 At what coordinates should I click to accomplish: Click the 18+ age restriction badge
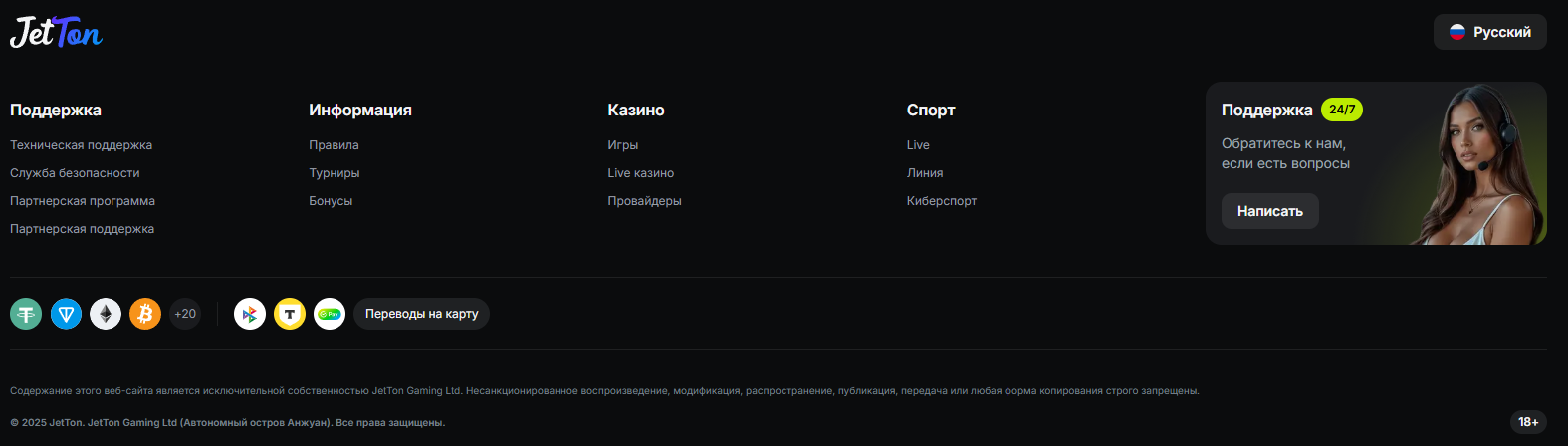[x=1528, y=422]
